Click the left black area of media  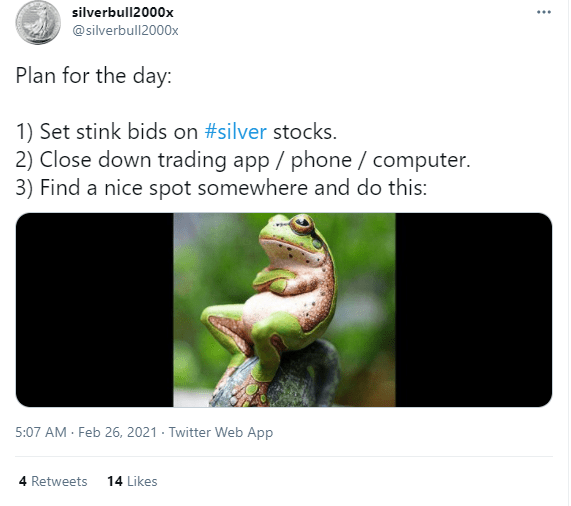coord(95,310)
